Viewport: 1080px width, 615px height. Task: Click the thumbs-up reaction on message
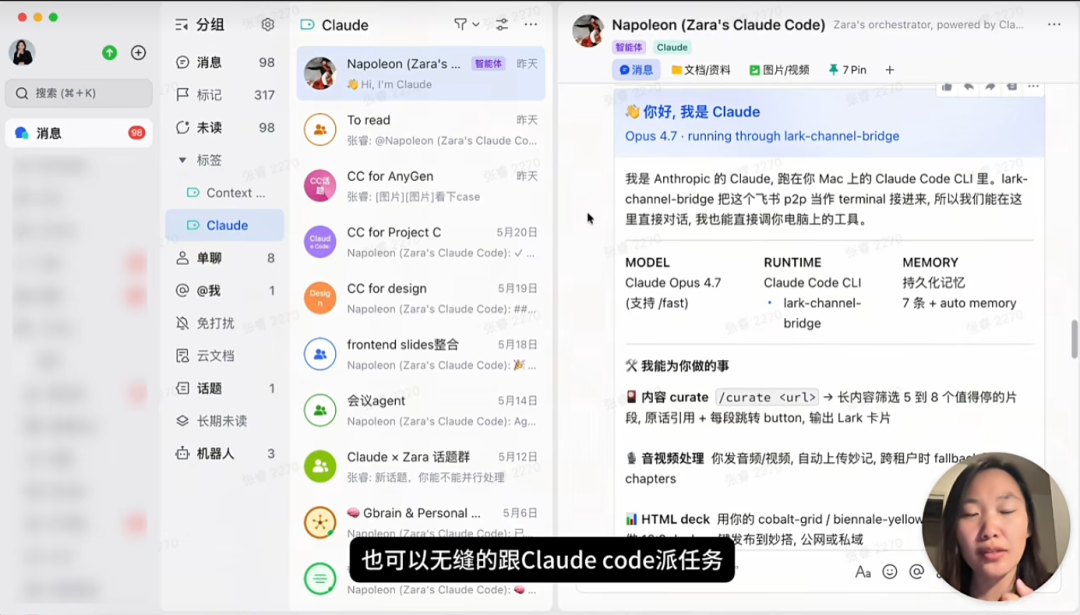point(947,86)
